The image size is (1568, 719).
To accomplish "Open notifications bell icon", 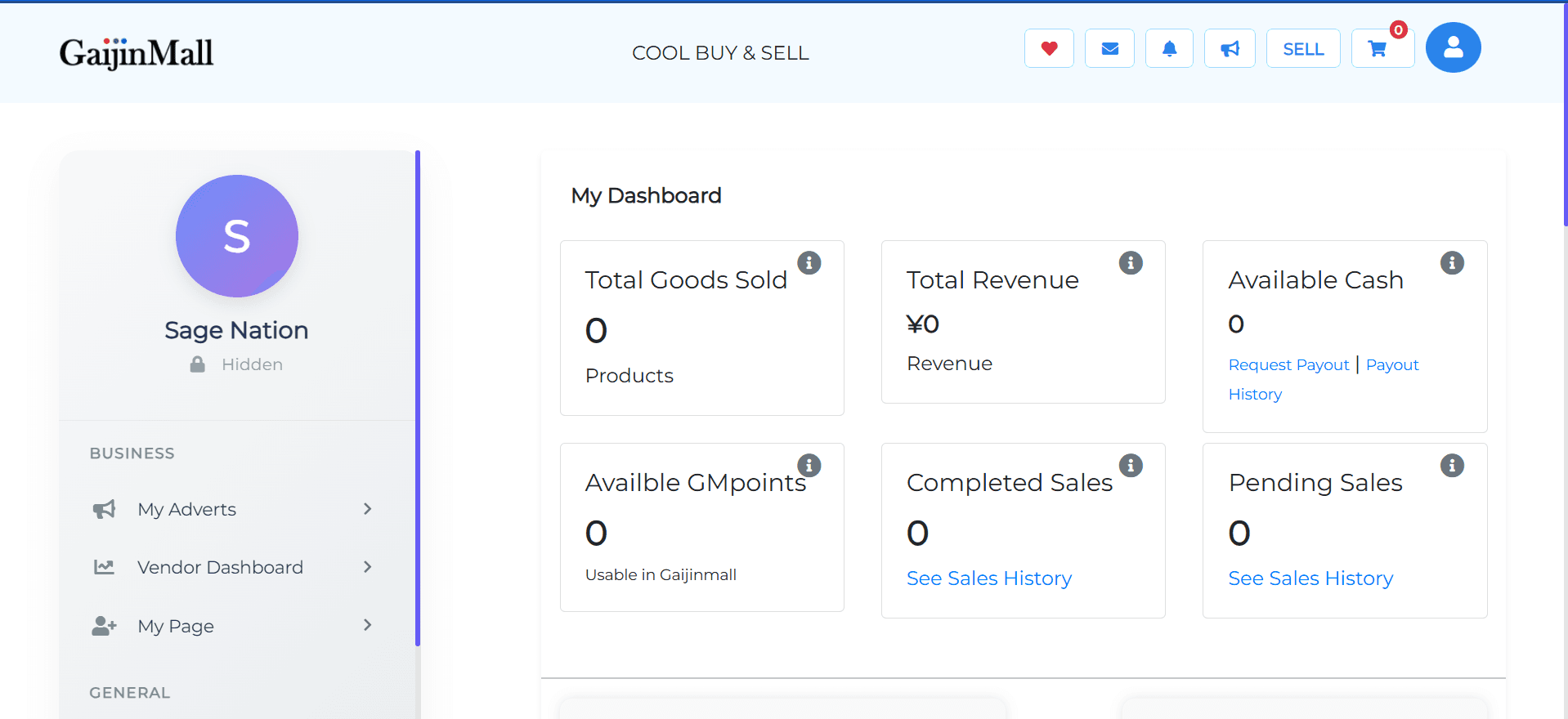I will click(1169, 49).
